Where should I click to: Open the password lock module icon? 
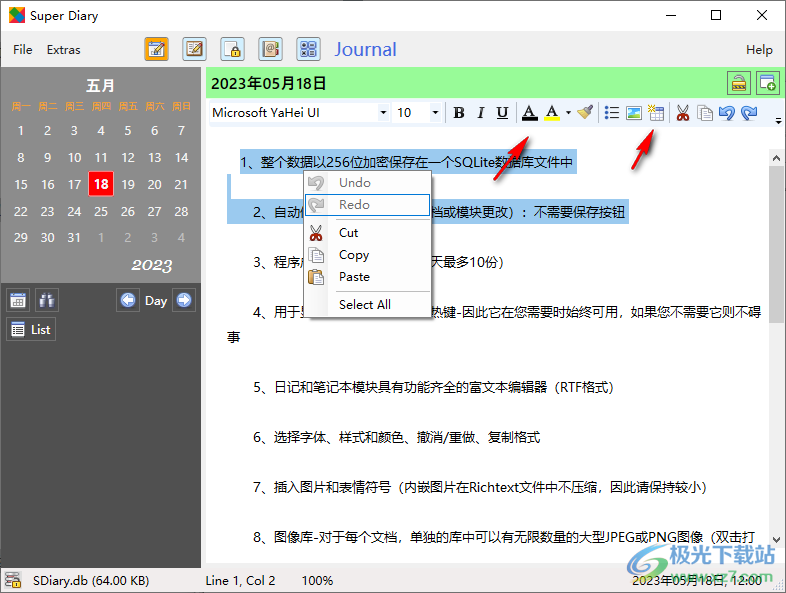(233, 49)
